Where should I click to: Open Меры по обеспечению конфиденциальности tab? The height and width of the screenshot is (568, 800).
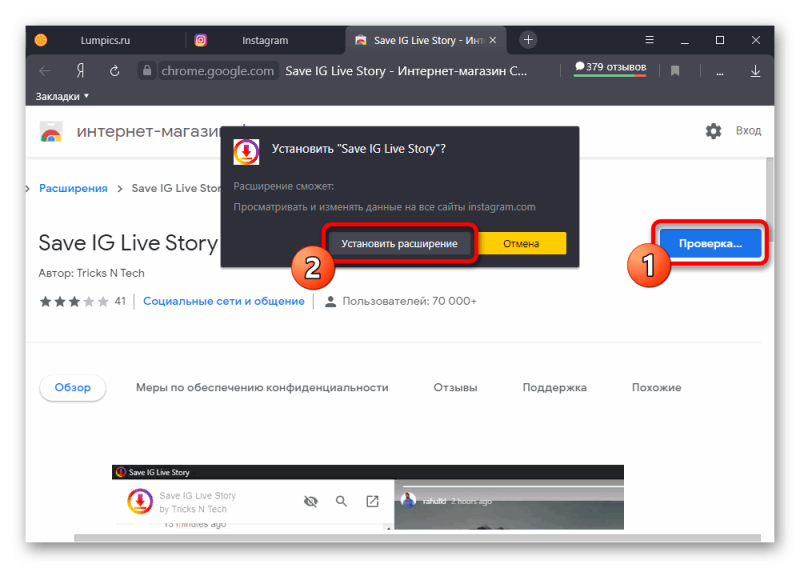pos(262,388)
